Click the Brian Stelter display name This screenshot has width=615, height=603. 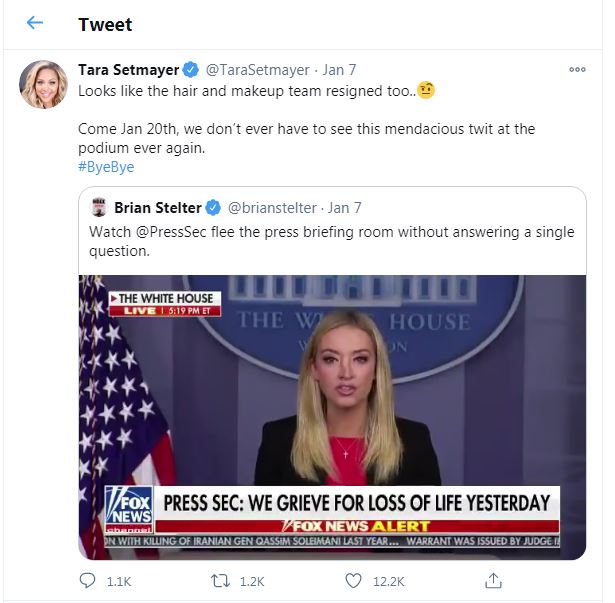[159, 208]
